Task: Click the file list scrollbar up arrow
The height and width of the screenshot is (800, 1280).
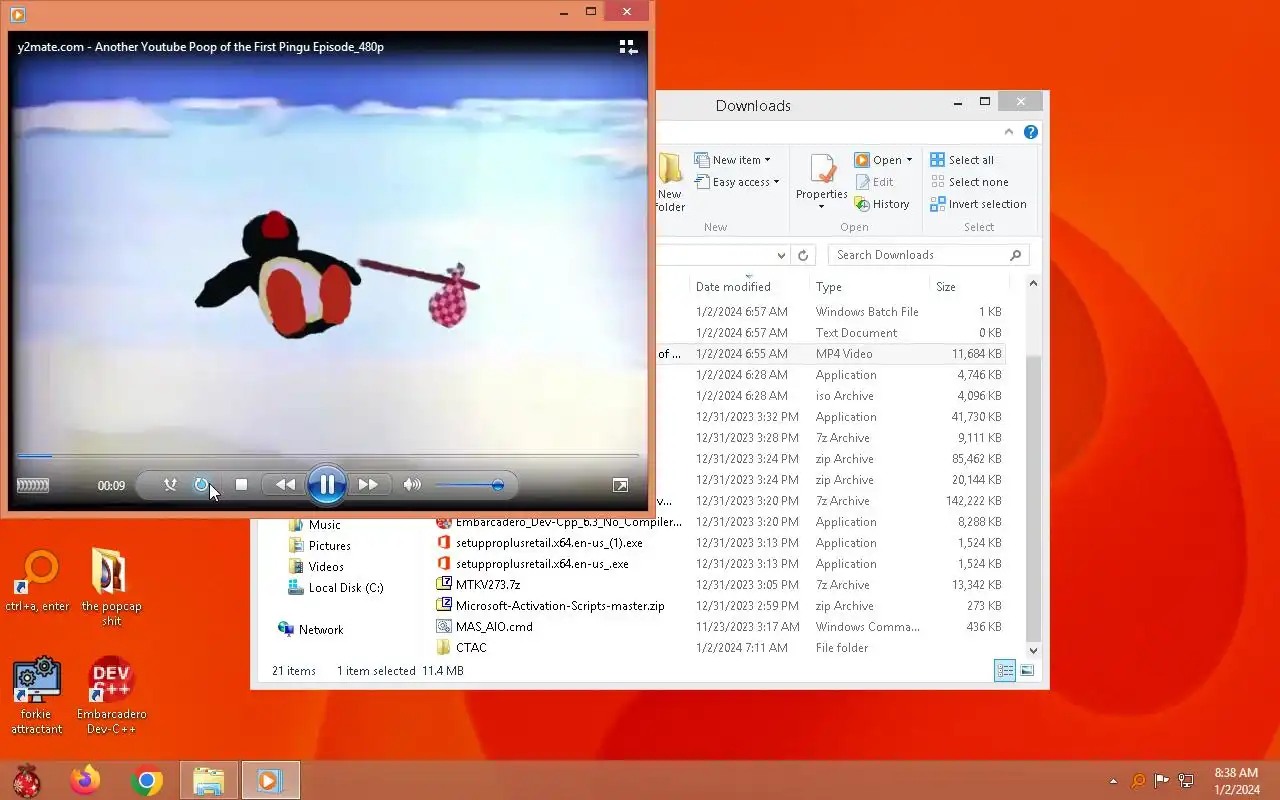Action: [1033, 284]
